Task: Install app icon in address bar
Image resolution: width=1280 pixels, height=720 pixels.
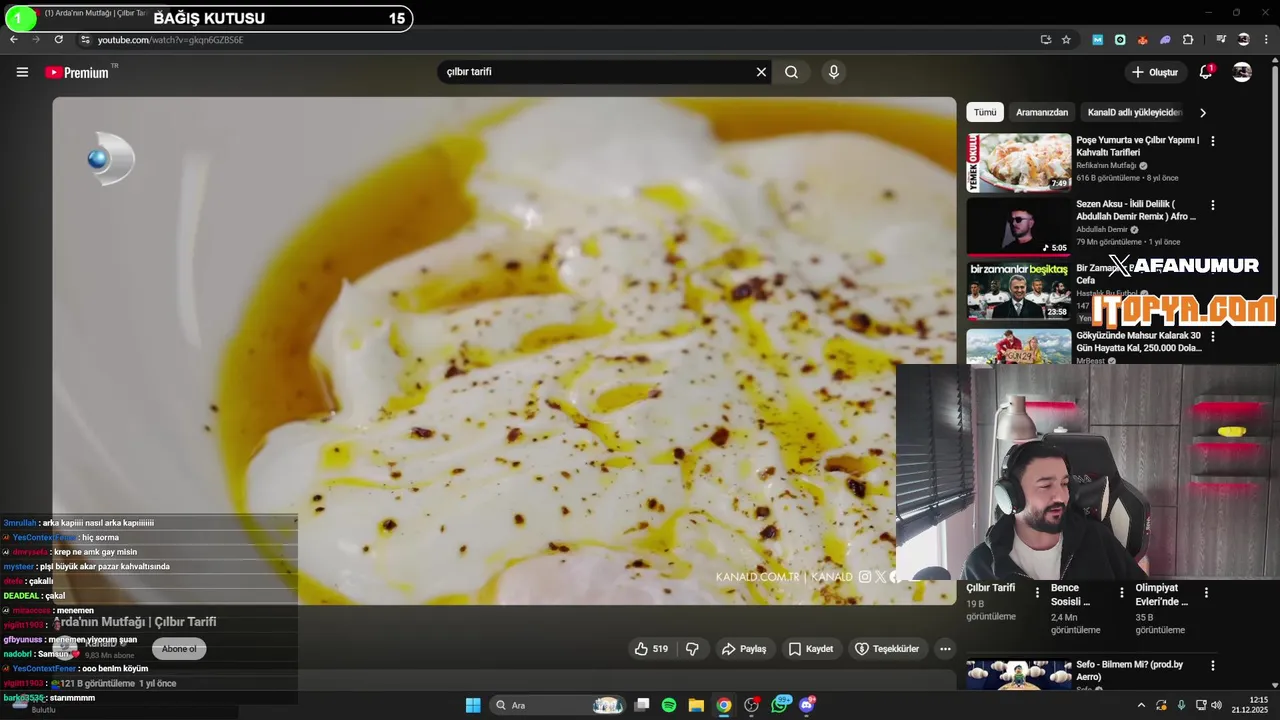Action: click(x=1045, y=40)
